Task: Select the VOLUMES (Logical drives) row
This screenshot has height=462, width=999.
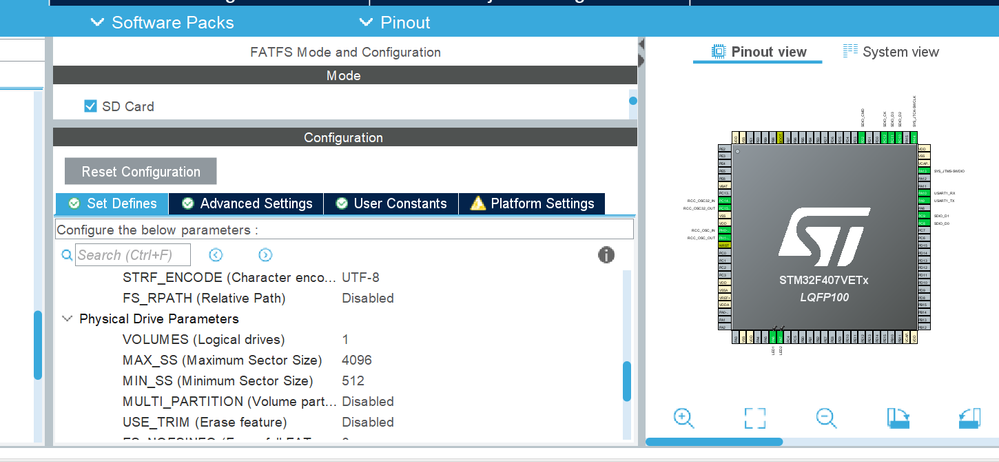Action: click(341, 339)
